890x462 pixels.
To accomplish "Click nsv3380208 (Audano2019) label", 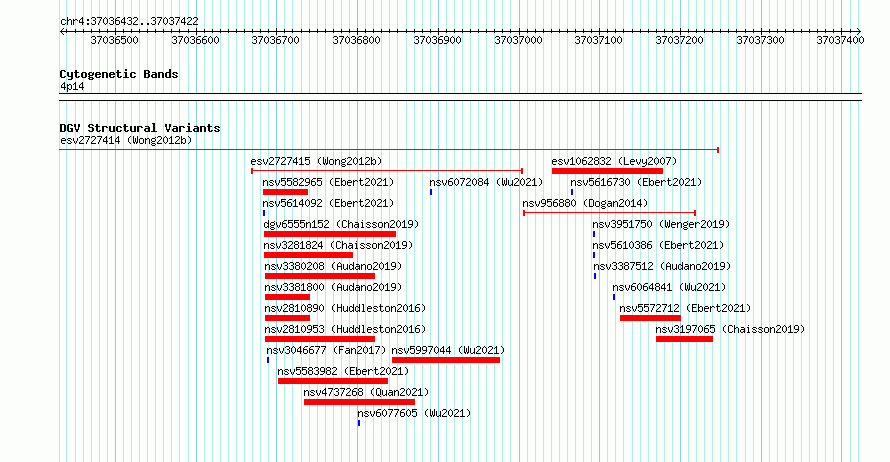I will (x=333, y=266).
